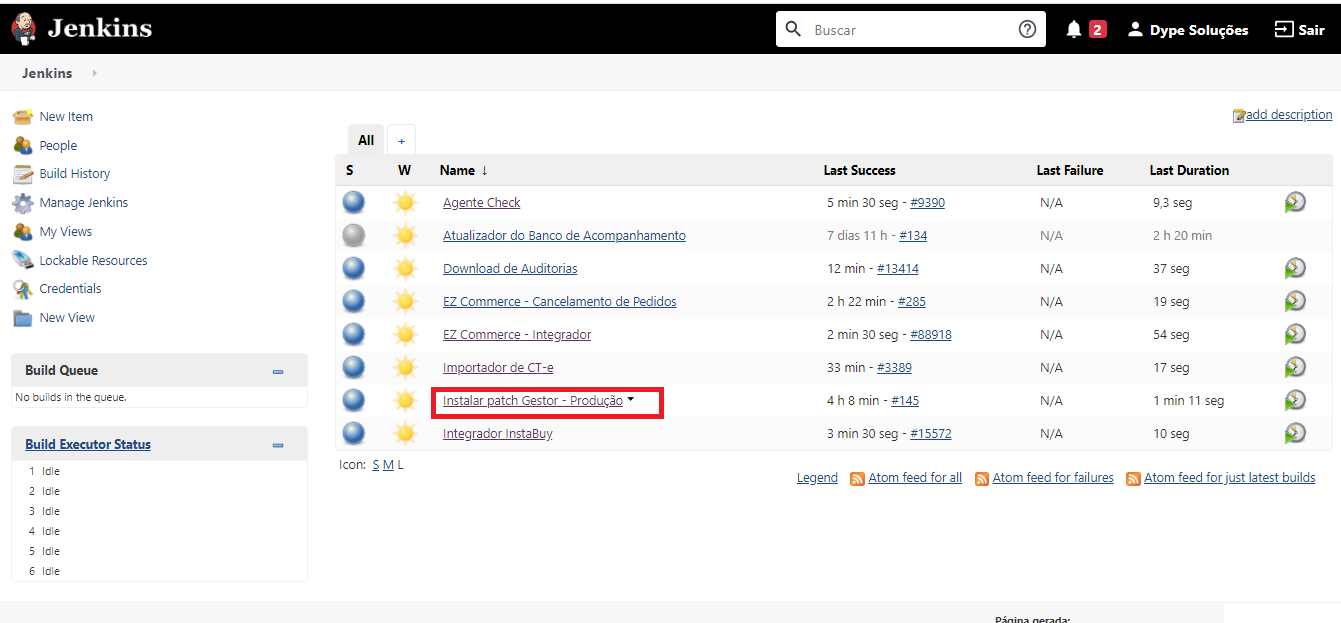The width and height of the screenshot is (1341, 623).
Task: Schedule build for EZ Commerce - Cancelamento de Pedidos
Action: (x=1295, y=301)
